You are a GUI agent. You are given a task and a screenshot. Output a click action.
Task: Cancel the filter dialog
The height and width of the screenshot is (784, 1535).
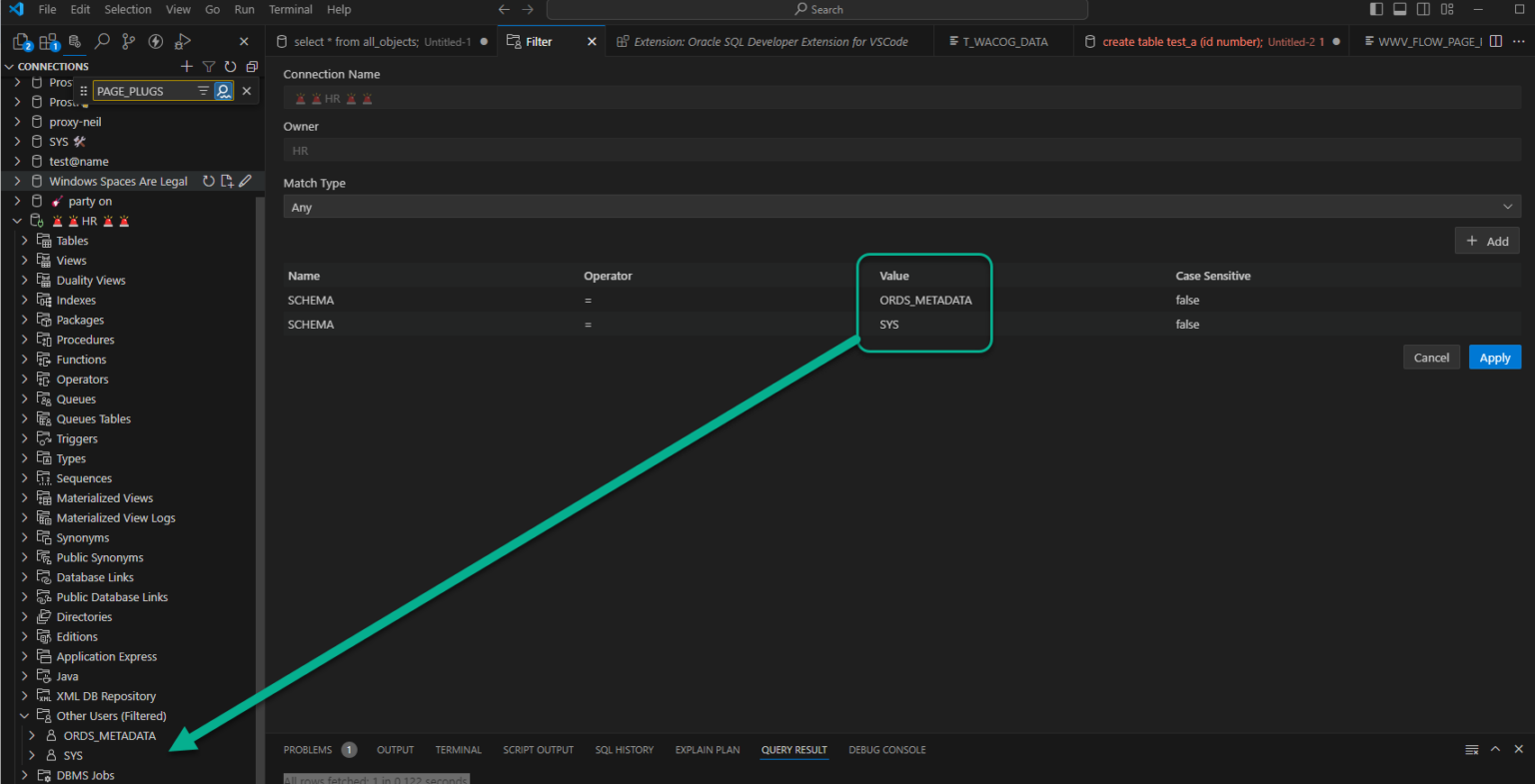point(1431,357)
